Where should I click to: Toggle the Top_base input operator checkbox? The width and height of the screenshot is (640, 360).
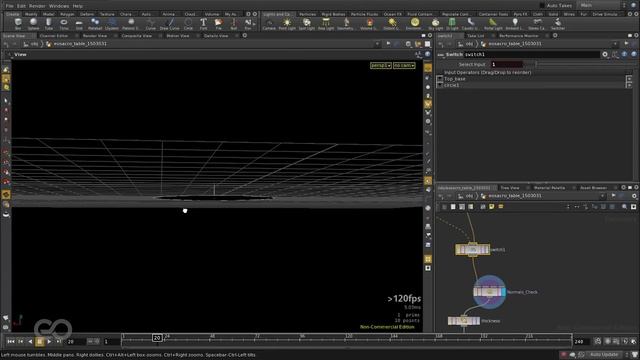[440, 79]
